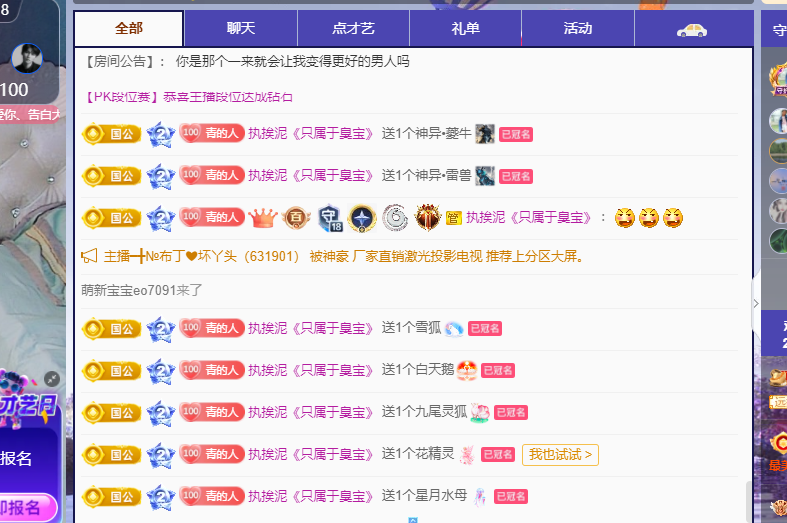Click the fullscreen shrink arrows icon
Screen dimensions: 787x523
pyautogui.click(x=52, y=379)
